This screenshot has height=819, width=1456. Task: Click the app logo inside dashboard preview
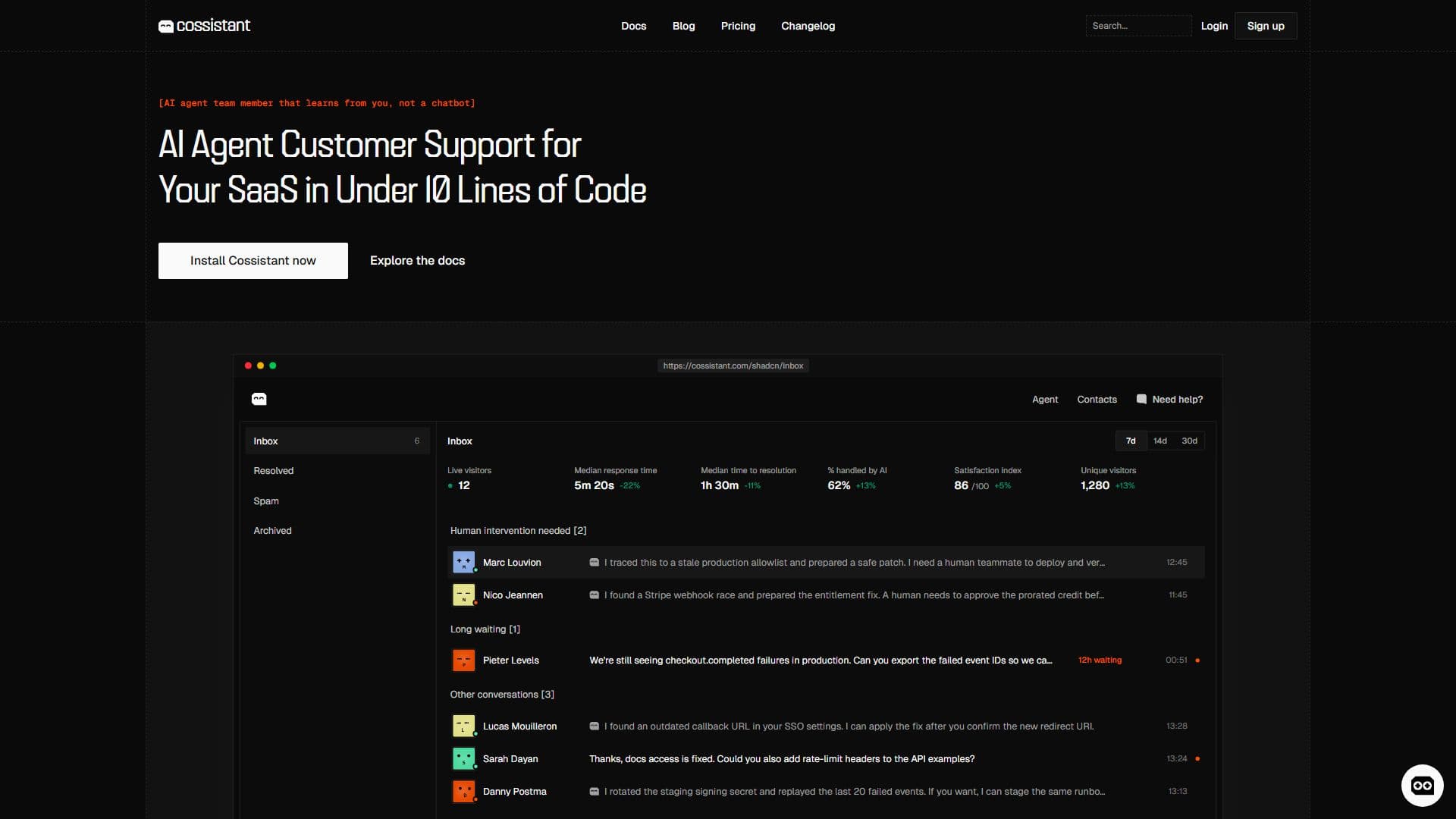tap(259, 399)
